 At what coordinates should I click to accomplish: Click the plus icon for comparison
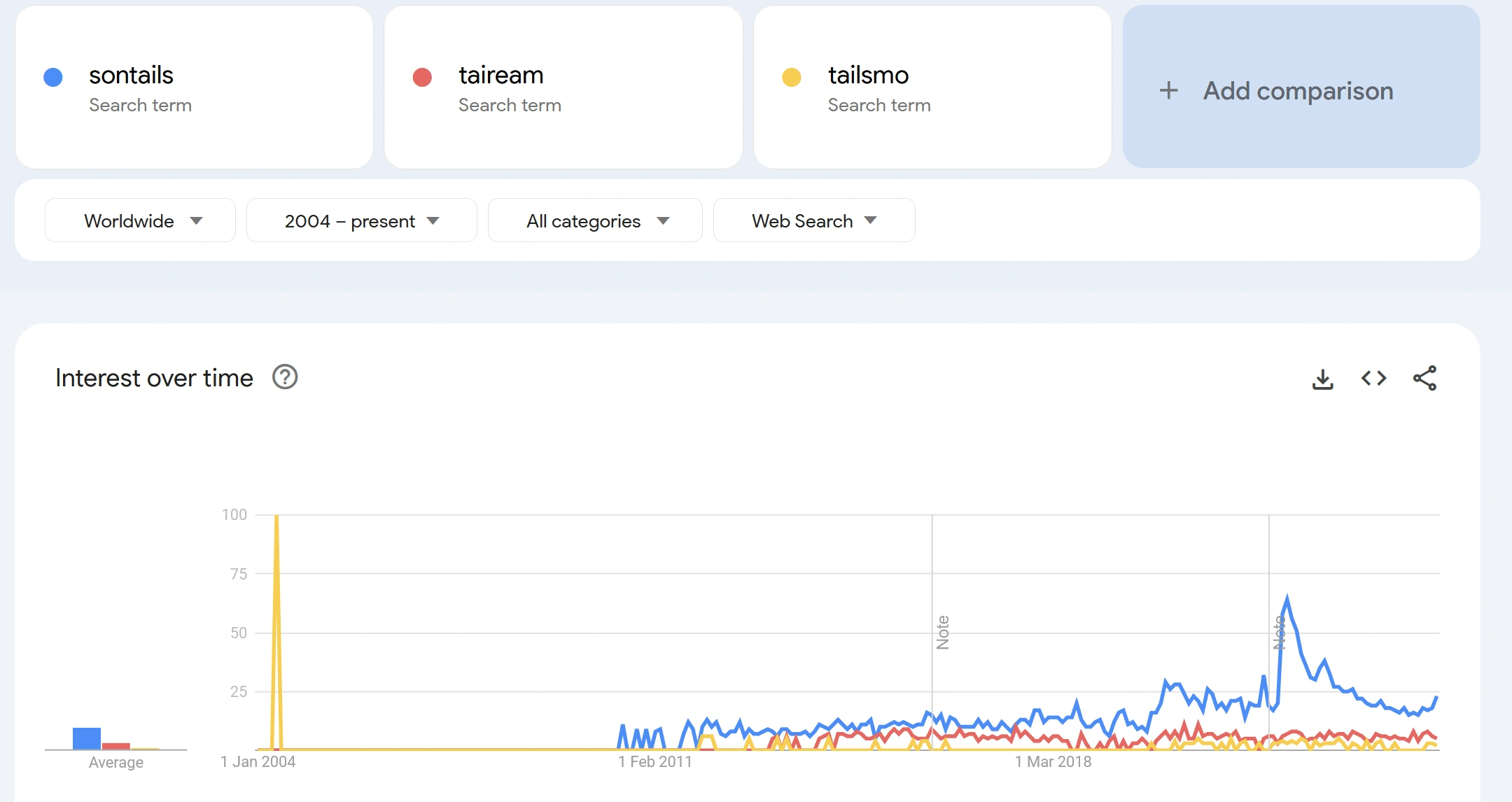click(1168, 90)
